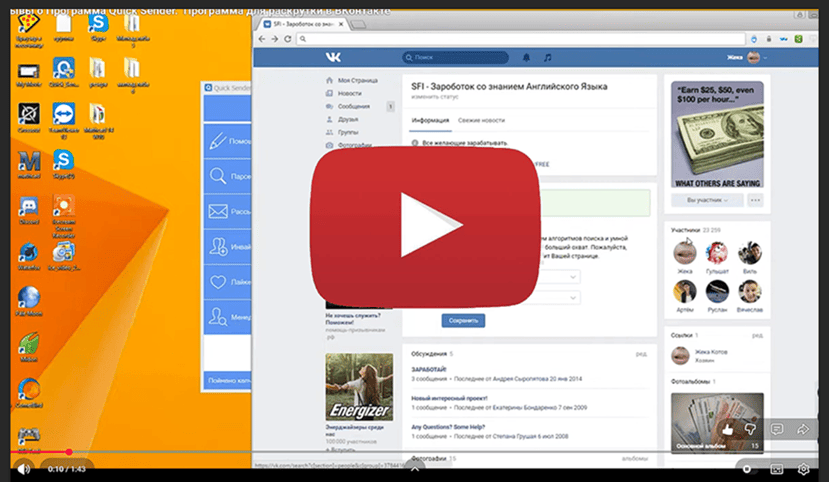Click the person-search manager icon in Quick Sender
The height and width of the screenshot is (482, 829).
click(x=217, y=317)
